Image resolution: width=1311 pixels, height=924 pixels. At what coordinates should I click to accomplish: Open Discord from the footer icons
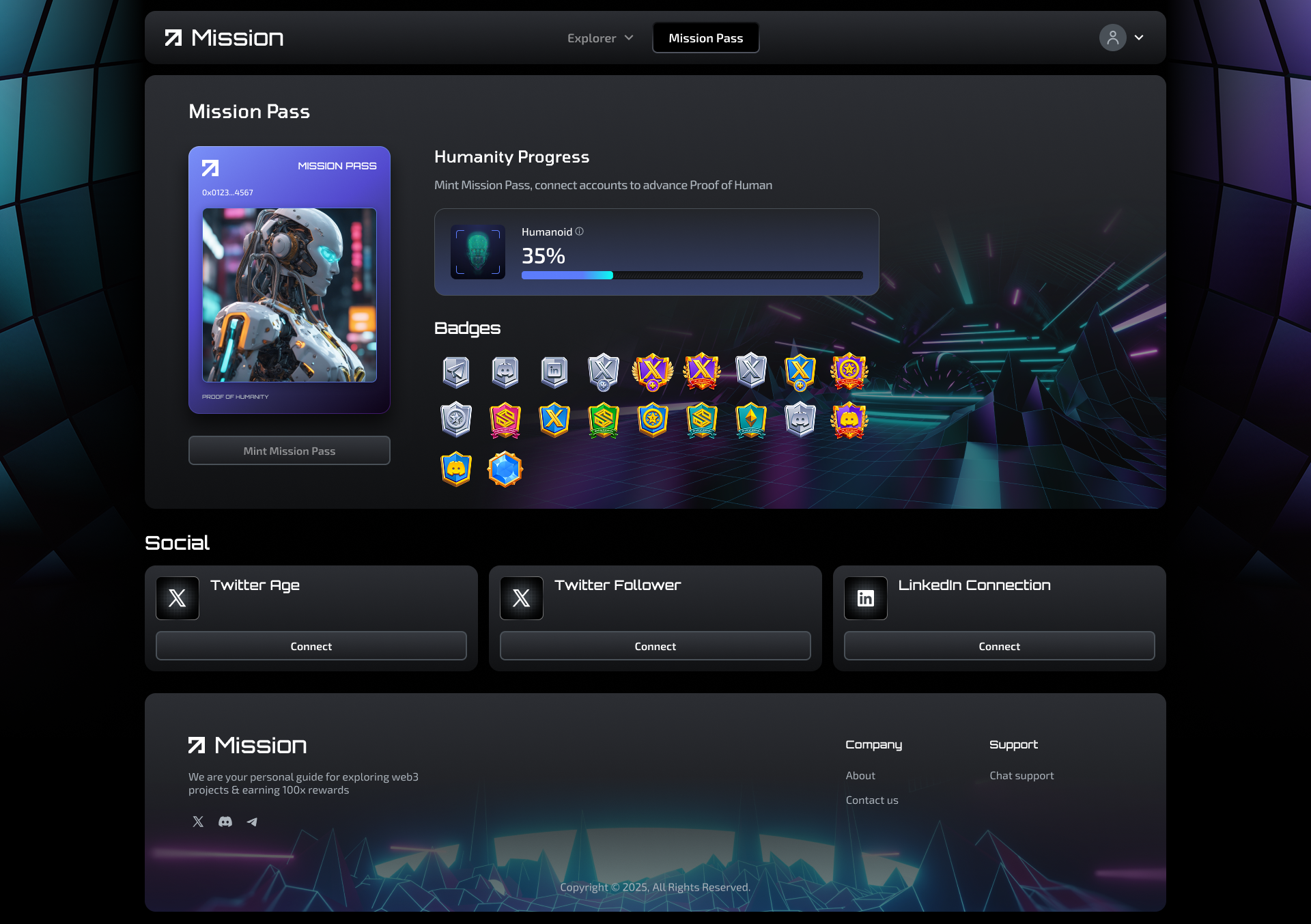225,822
